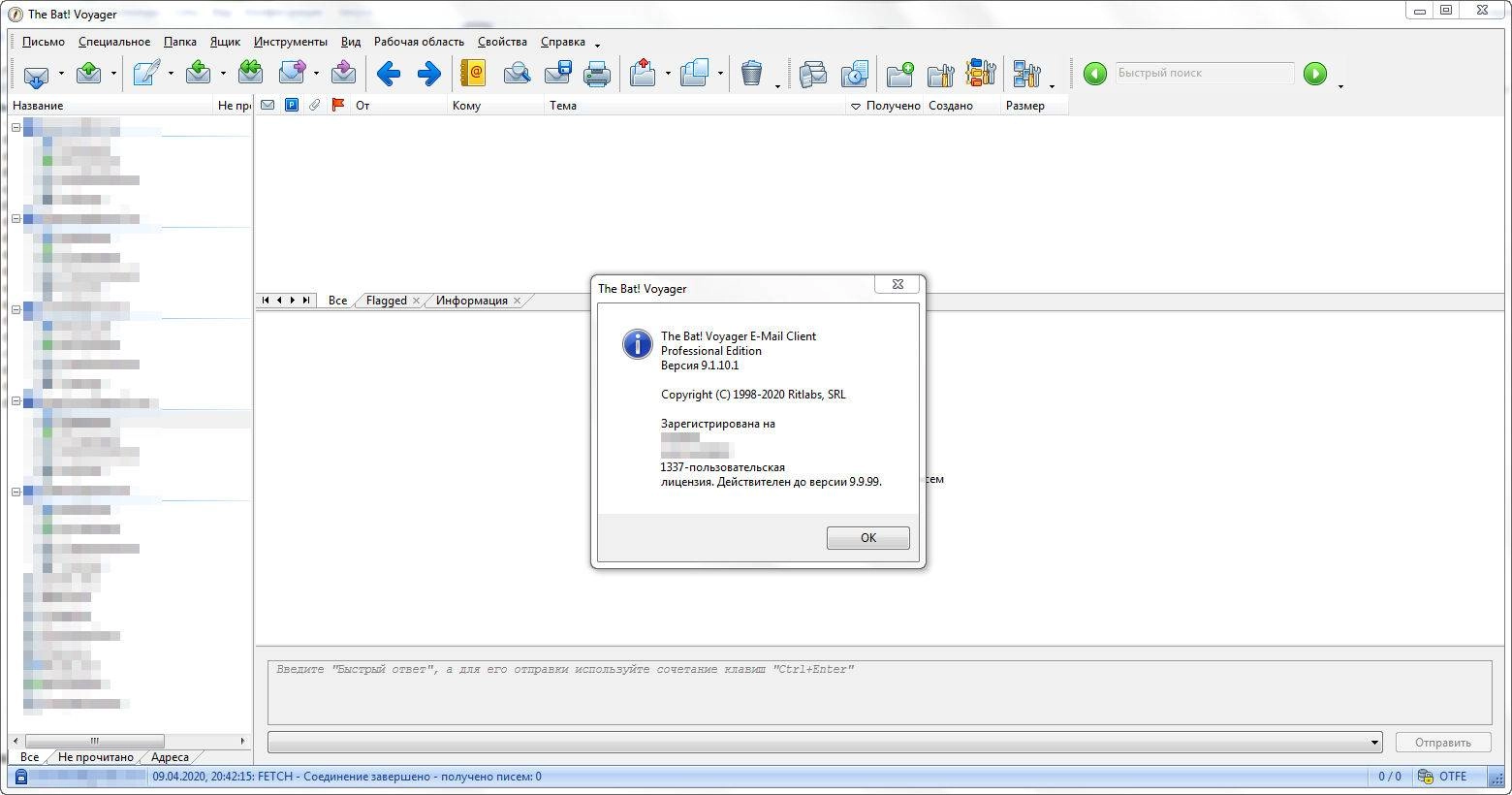1512x795 pixels.
Task: Click OK in The Bat! Voyager dialog
Action: coord(867,538)
